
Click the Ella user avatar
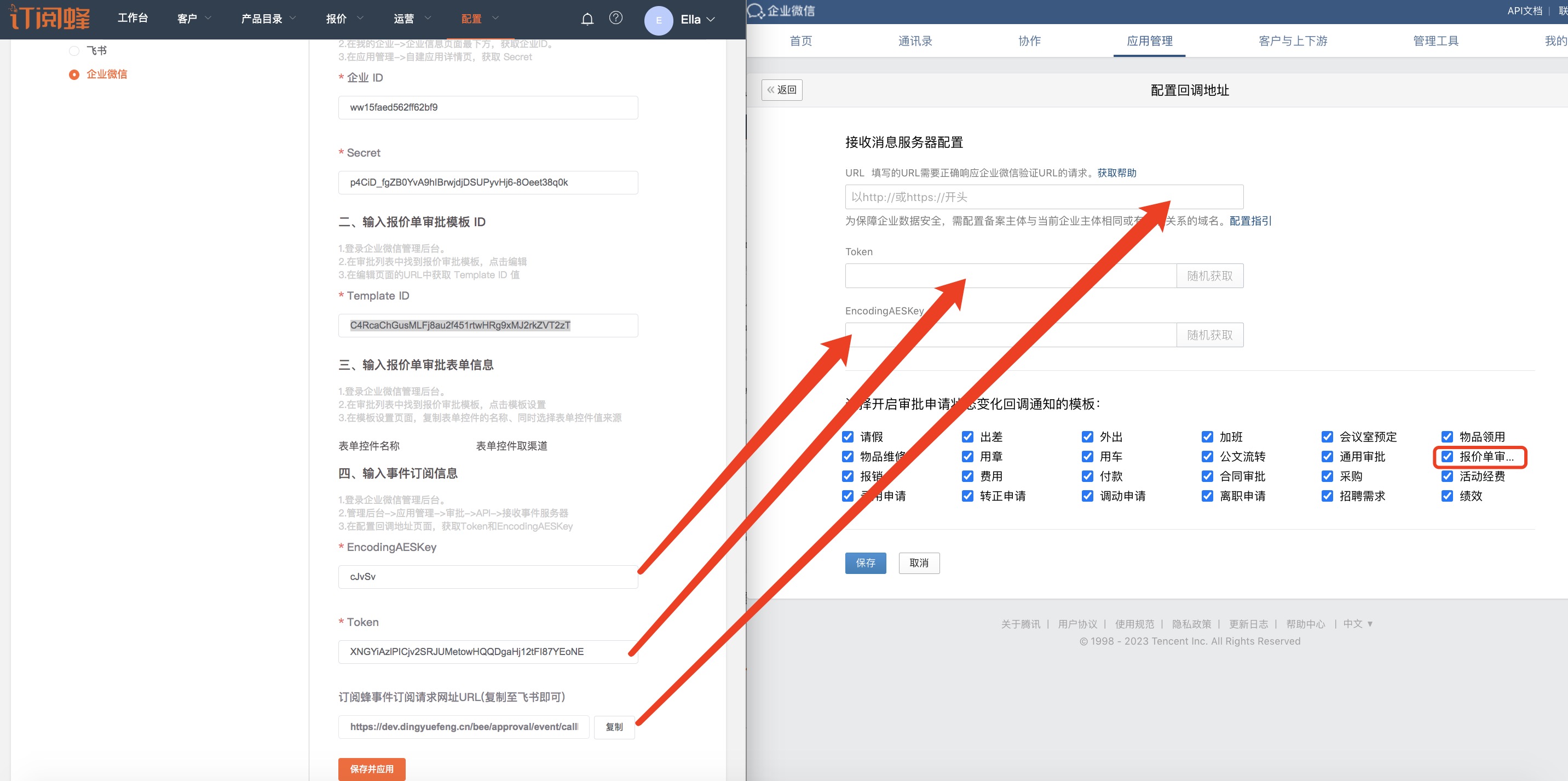pos(659,20)
